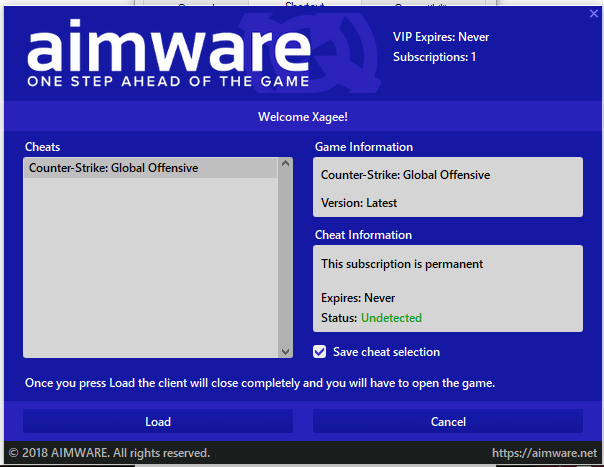Click the Welcome Xagee! banner text

click(303, 117)
